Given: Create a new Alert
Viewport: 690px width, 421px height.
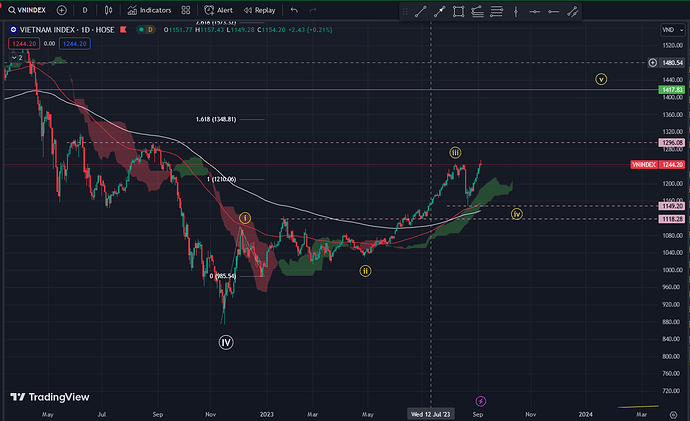Looking at the screenshot, I should (x=219, y=10).
